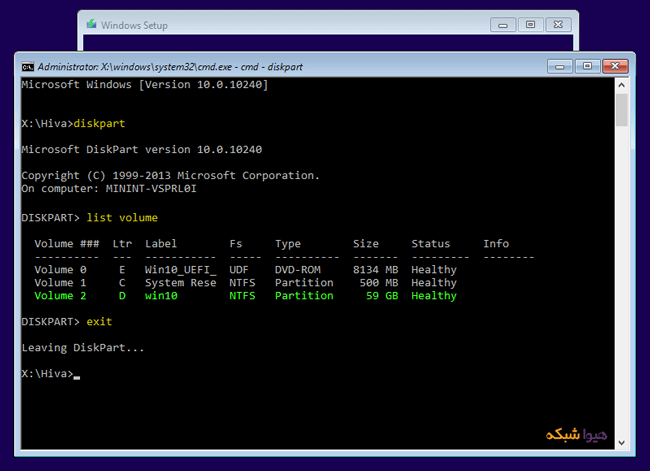Close the Windows Setup window
The width and height of the screenshot is (650, 471).
coord(558,25)
